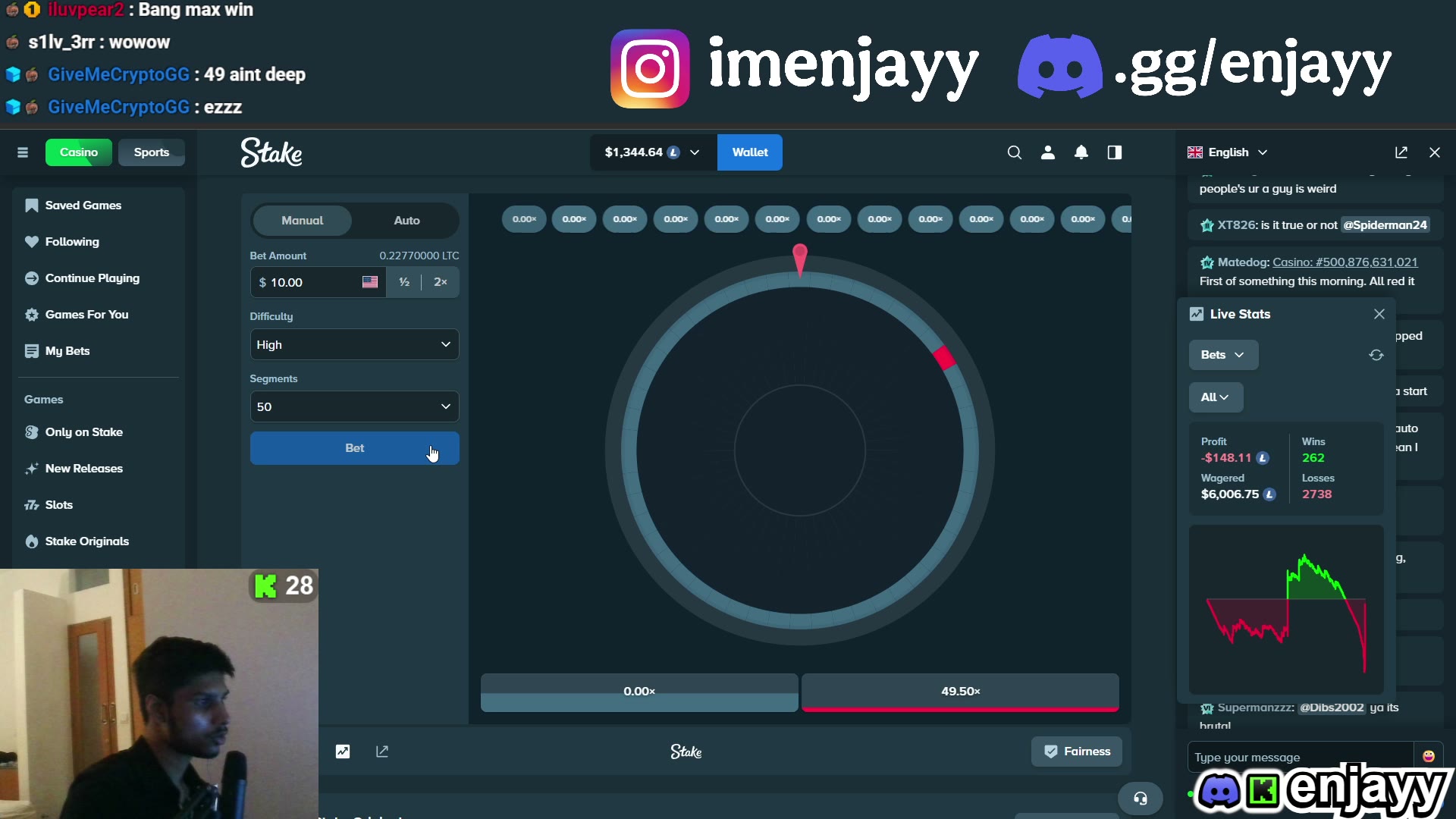Select the Manual betting mode
Screen dimensions: 1456x819
point(302,221)
